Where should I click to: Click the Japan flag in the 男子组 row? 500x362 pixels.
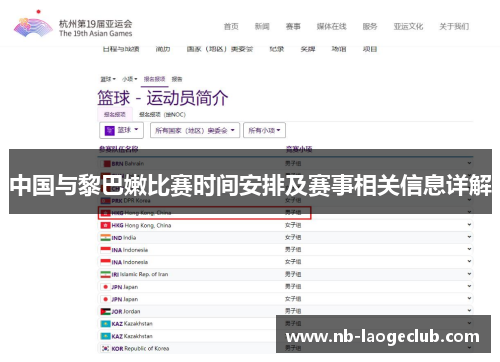[x=105, y=287]
